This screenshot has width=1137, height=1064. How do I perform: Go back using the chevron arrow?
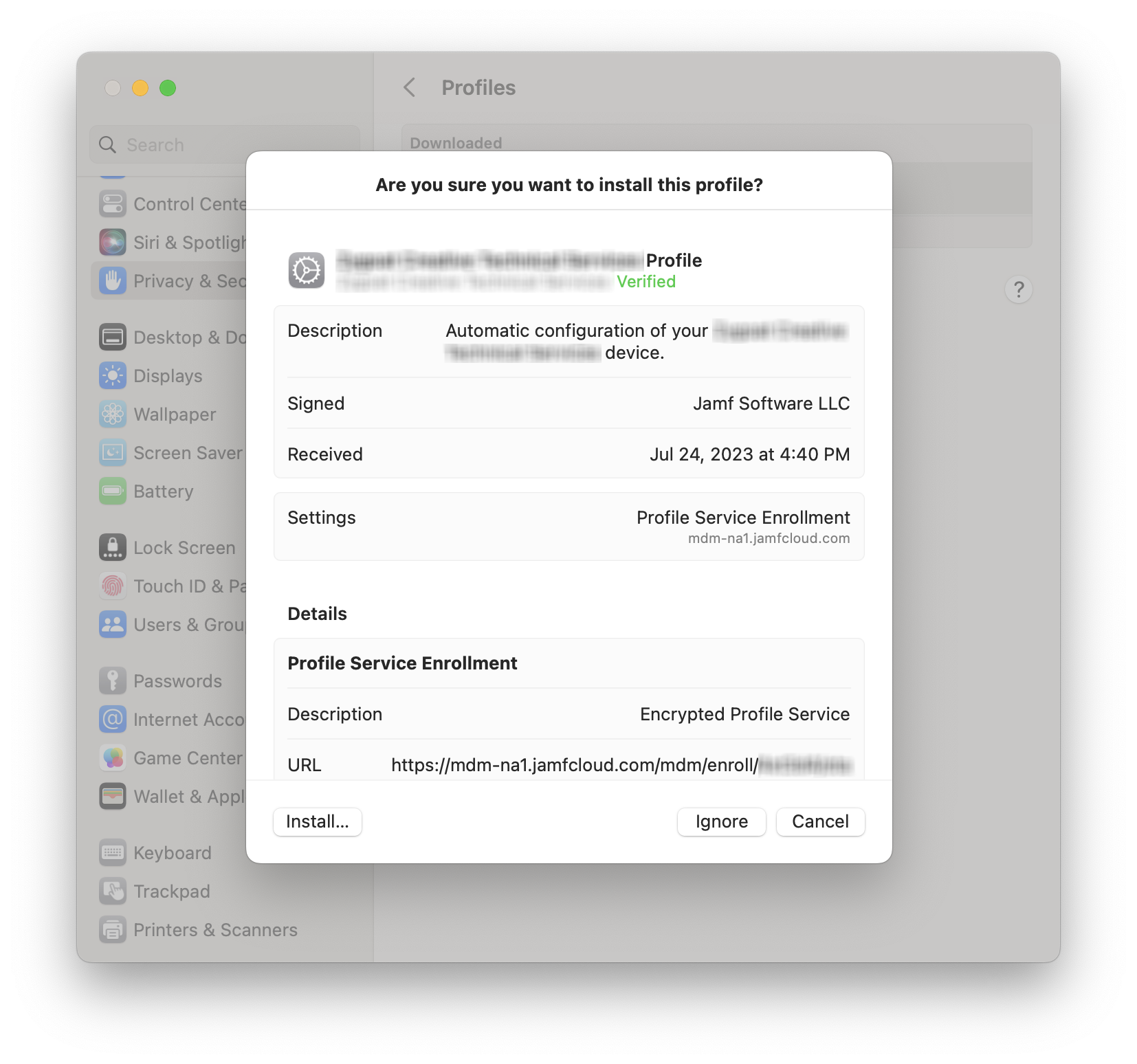point(410,87)
